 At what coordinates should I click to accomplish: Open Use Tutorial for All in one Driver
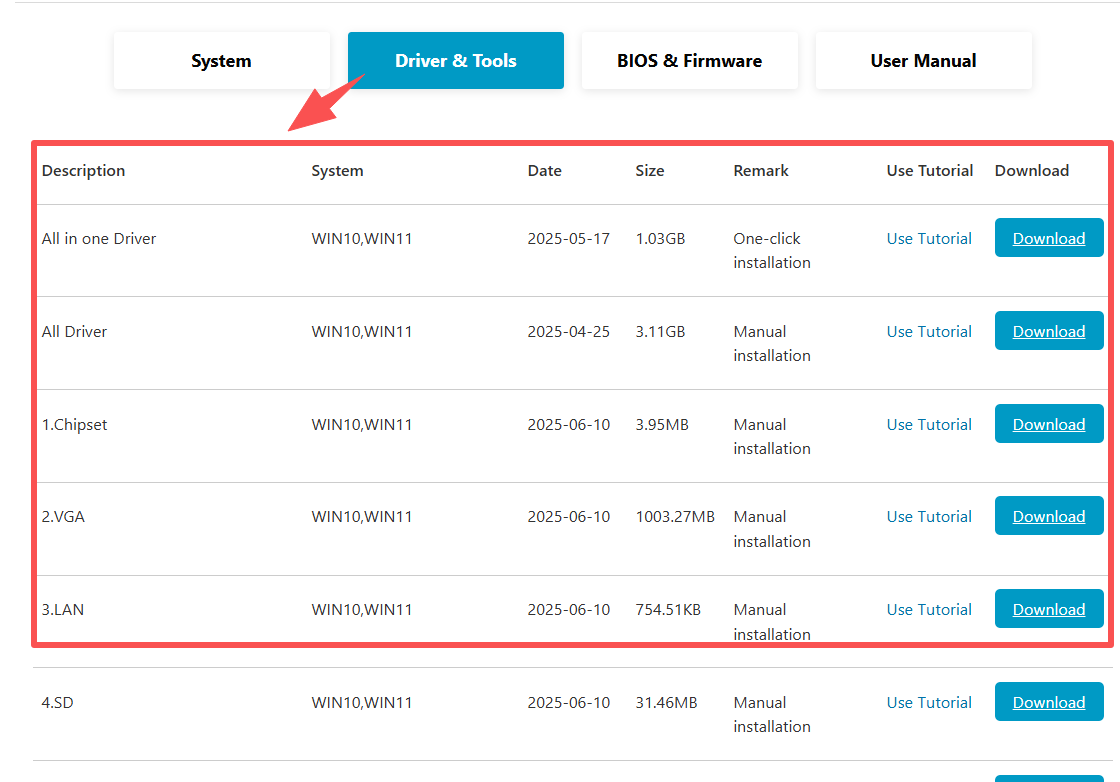pos(929,238)
